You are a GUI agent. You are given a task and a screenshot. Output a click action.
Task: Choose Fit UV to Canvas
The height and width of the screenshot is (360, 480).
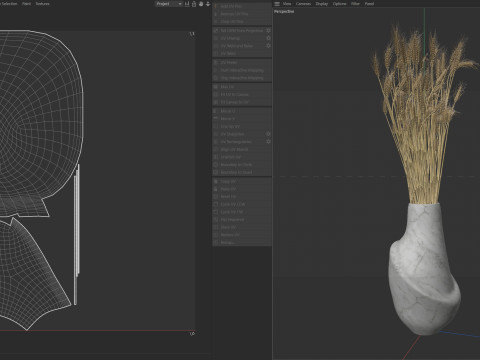[242, 94]
